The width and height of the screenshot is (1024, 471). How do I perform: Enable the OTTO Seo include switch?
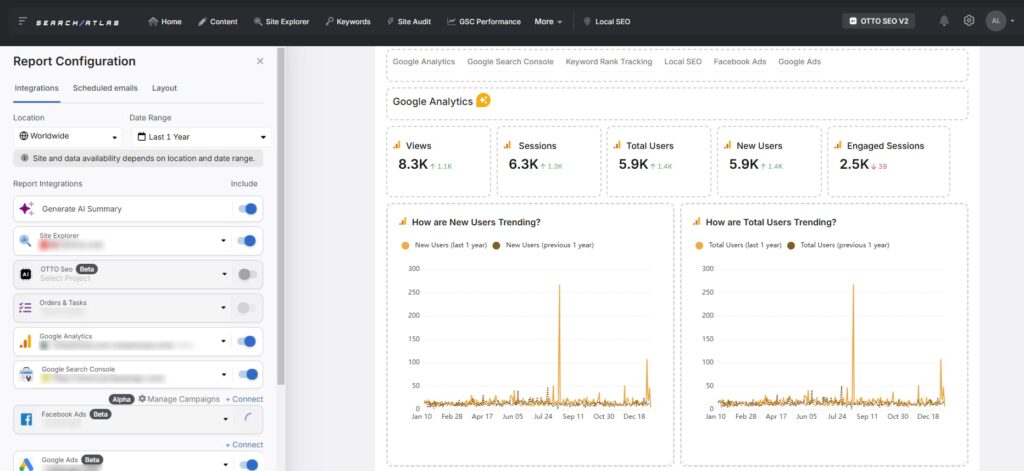pyautogui.click(x=248, y=274)
